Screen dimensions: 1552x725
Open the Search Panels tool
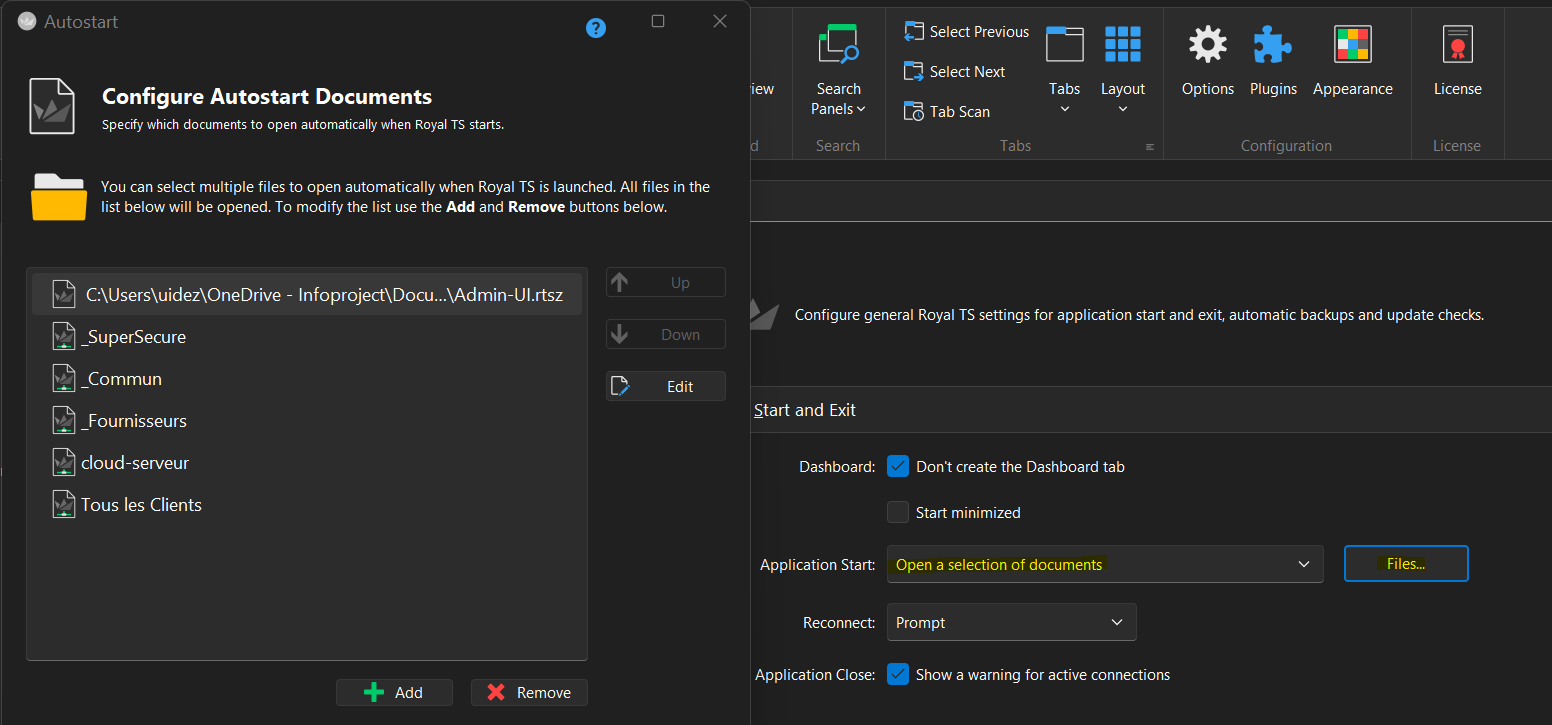[x=838, y=68]
